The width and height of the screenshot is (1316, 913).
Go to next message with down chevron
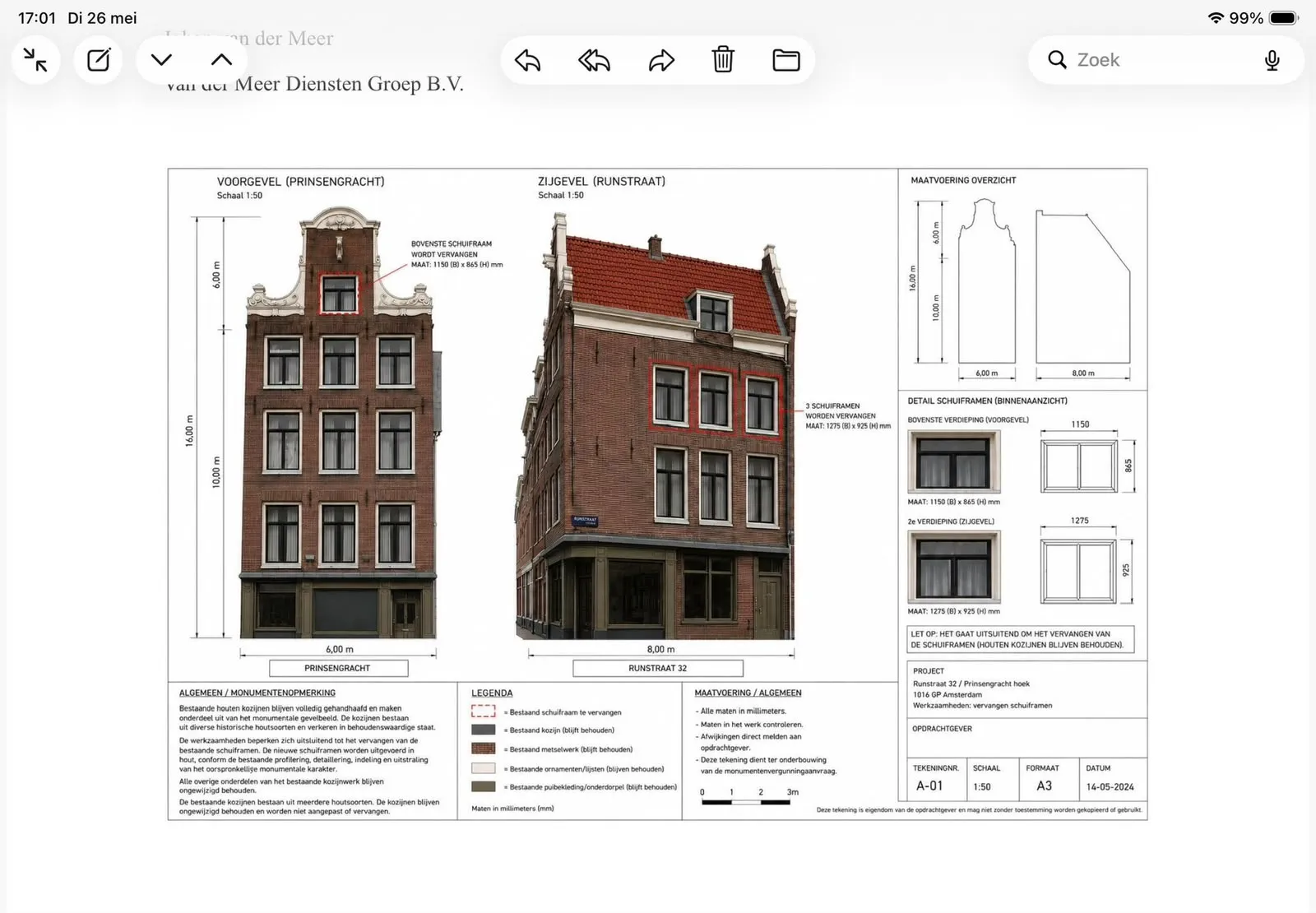(161, 60)
